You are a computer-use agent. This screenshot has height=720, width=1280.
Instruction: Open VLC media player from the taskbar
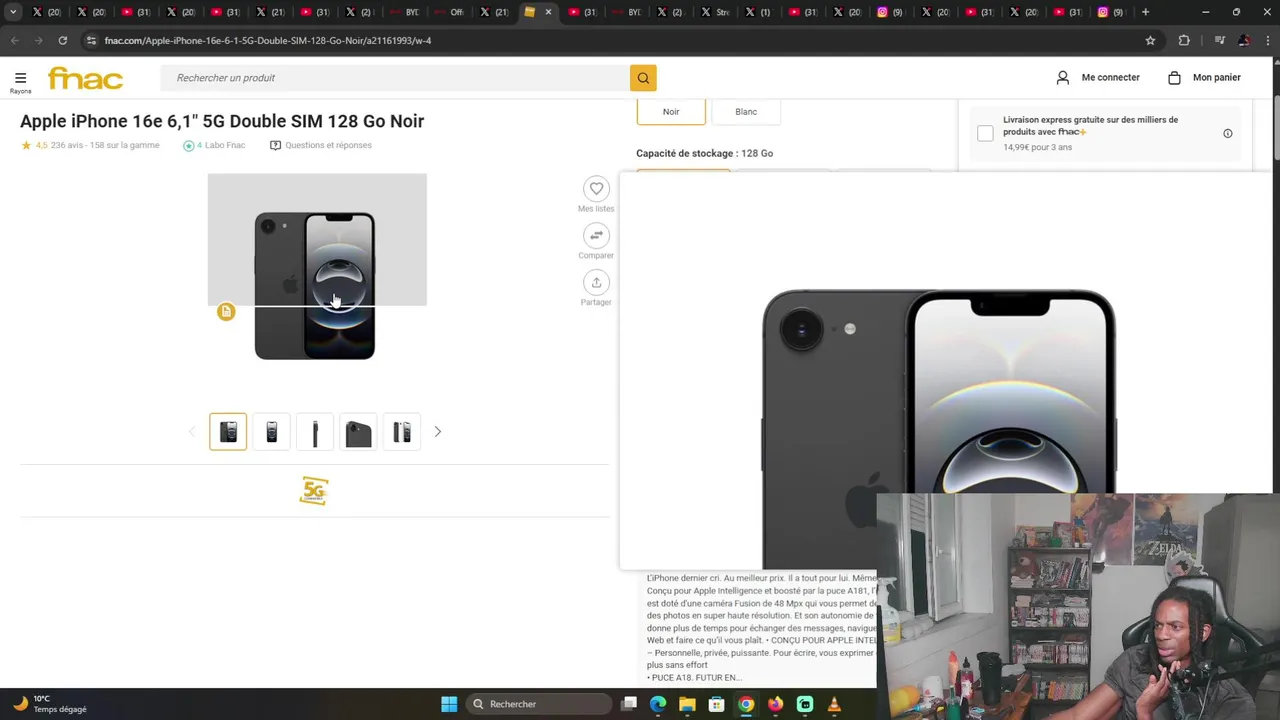pyautogui.click(x=834, y=704)
